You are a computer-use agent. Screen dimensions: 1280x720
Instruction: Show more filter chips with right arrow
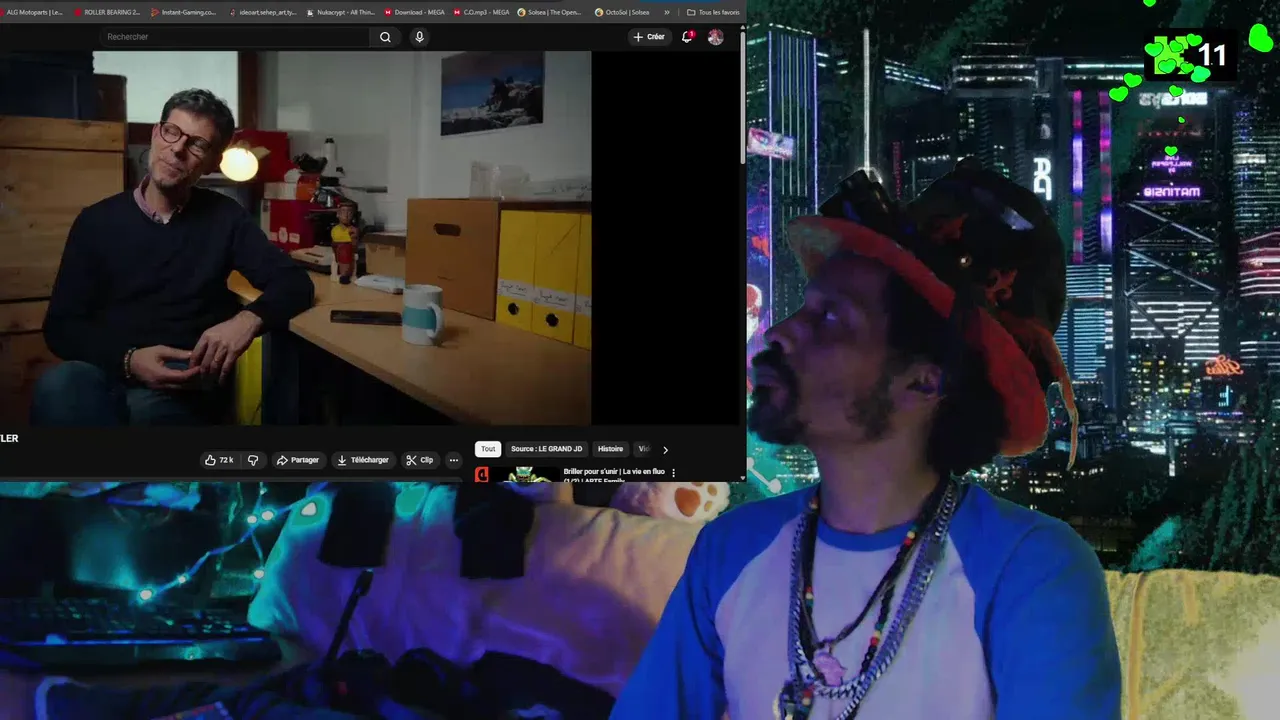665,449
